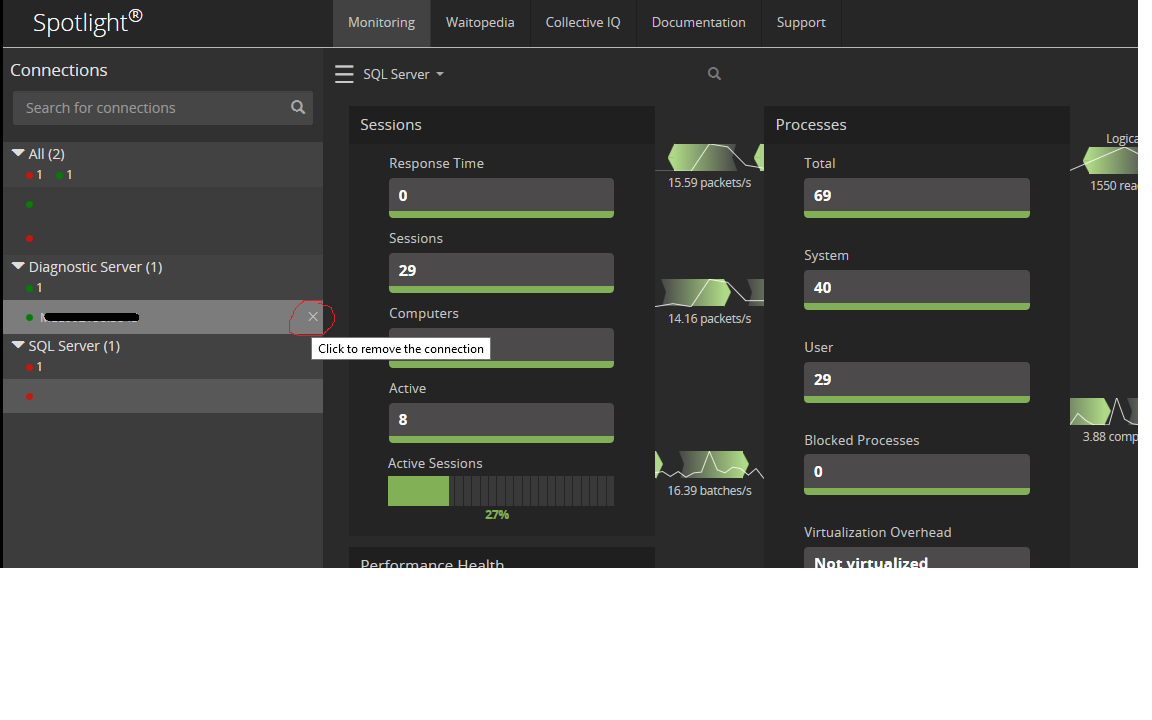
Task: Open the Documentation tab
Action: pos(698,23)
